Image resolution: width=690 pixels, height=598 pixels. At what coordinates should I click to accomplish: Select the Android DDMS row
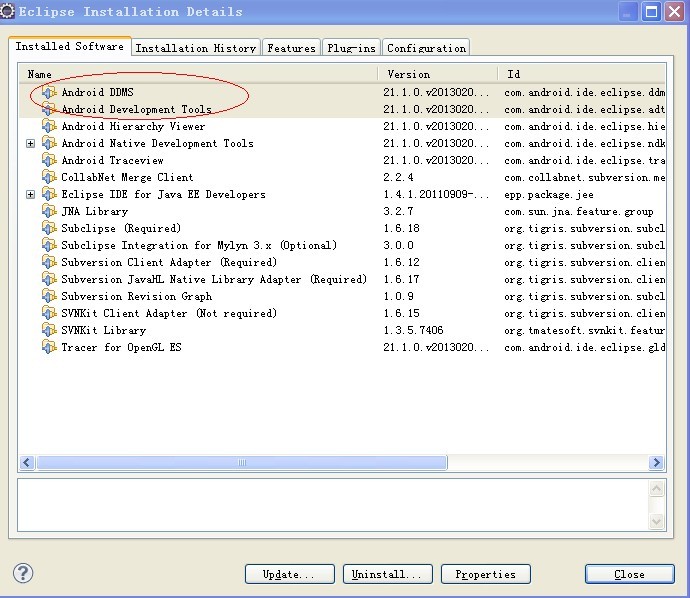click(342, 92)
